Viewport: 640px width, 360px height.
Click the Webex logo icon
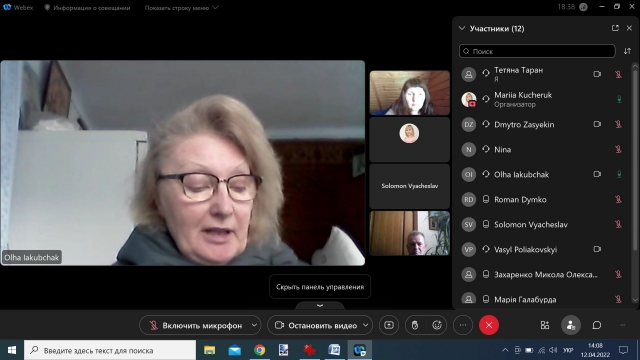[x=7, y=7]
